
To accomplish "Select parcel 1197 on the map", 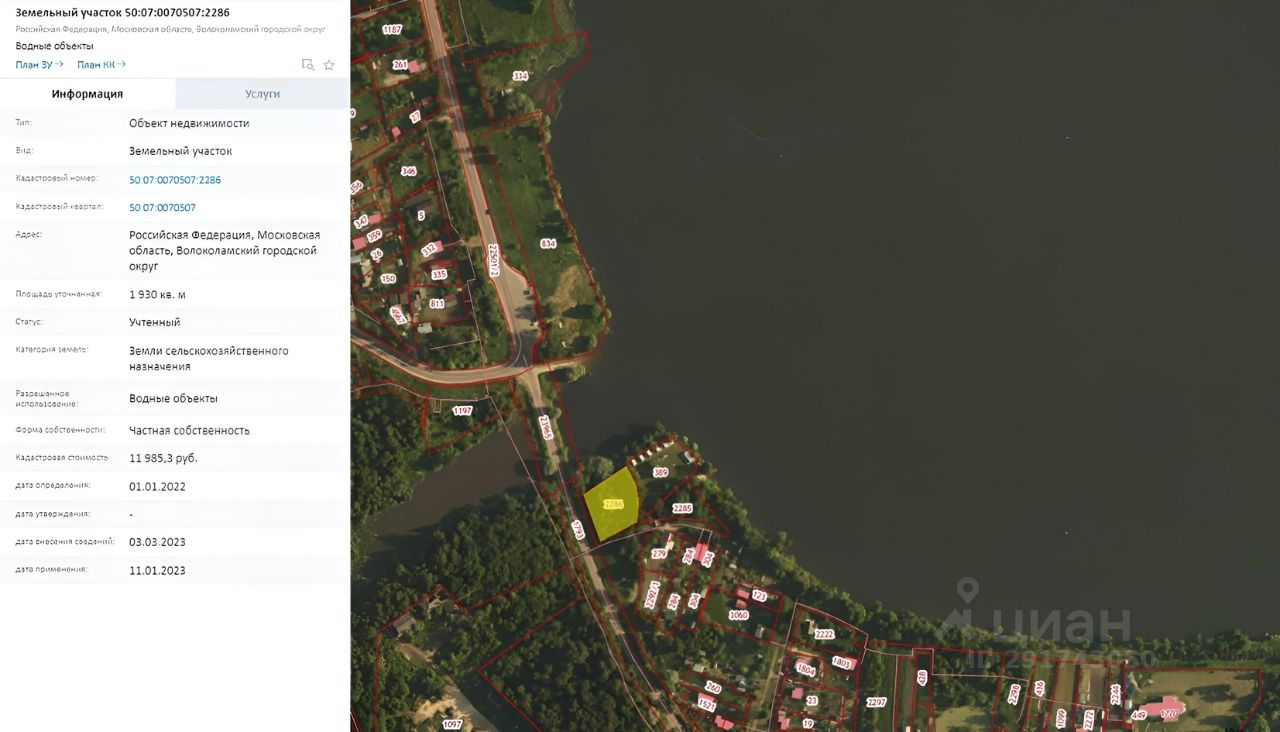I will coord(462,410).
